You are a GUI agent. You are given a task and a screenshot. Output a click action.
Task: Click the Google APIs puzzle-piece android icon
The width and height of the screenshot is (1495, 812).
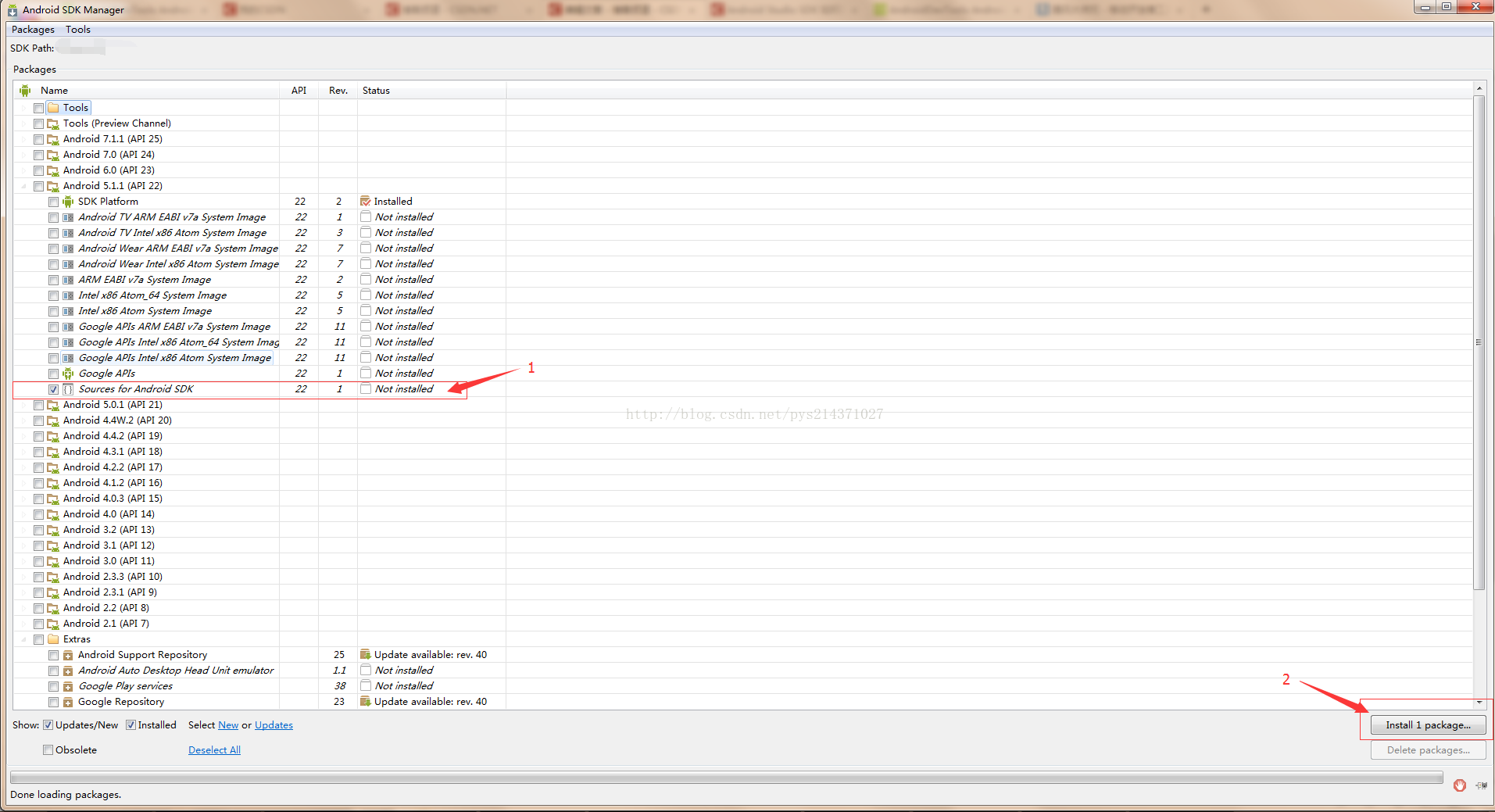coord(68,374)
